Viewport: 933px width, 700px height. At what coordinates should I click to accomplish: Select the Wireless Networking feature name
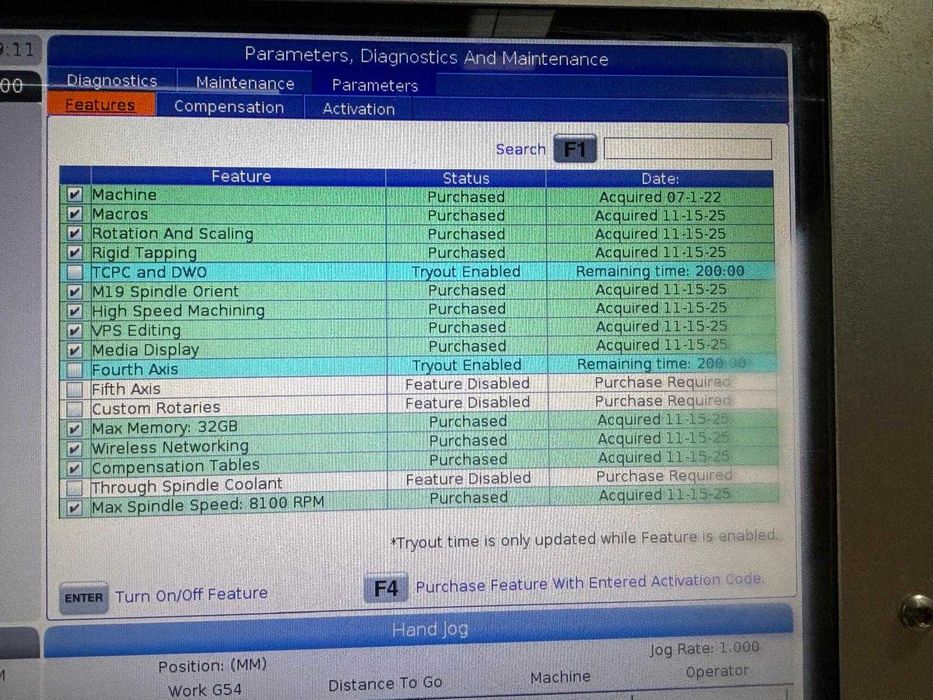[170, 447]
